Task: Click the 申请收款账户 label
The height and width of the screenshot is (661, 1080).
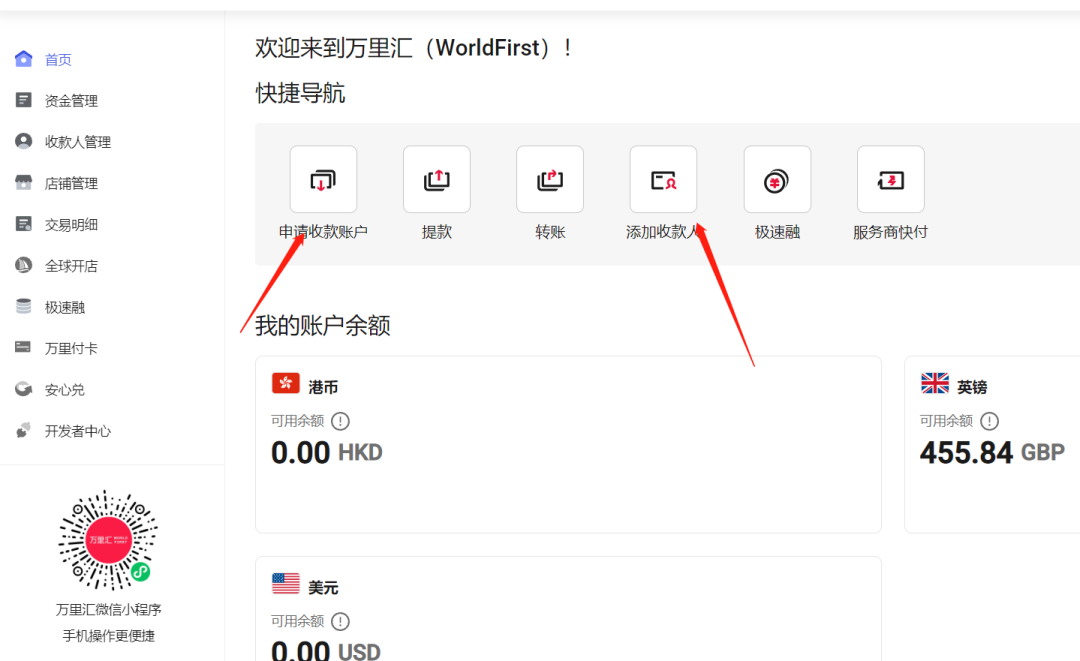Action: [x=323, y=232]
